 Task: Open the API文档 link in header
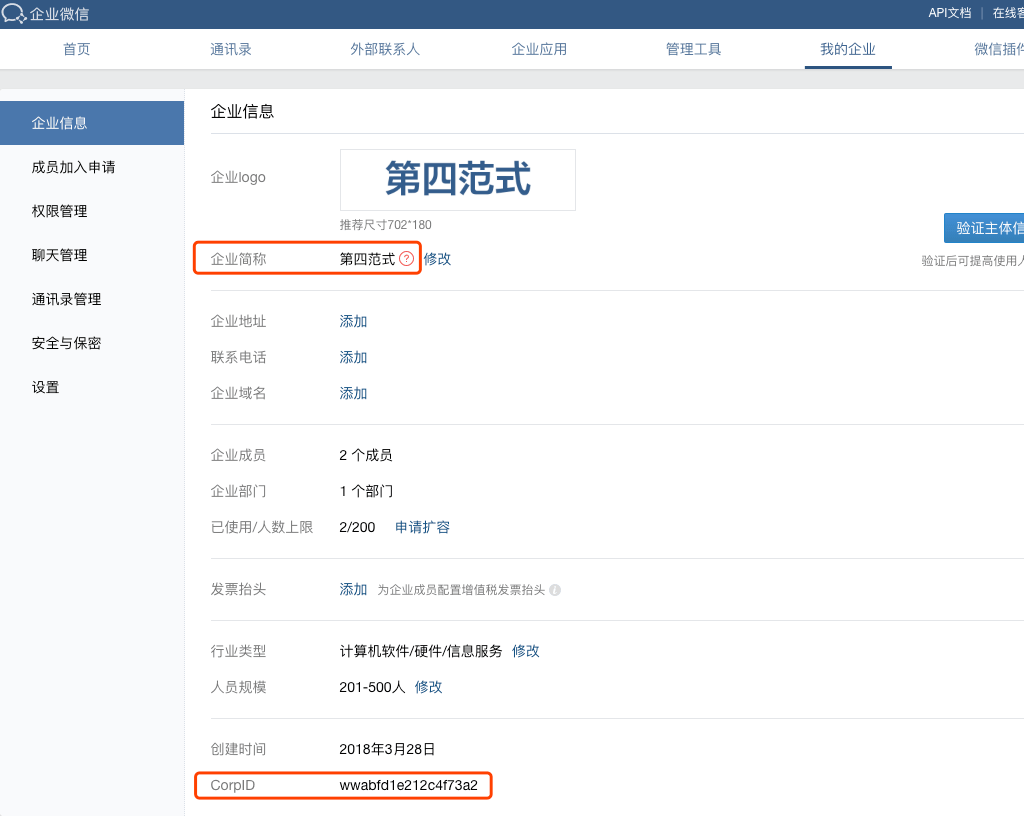point(950,13)
